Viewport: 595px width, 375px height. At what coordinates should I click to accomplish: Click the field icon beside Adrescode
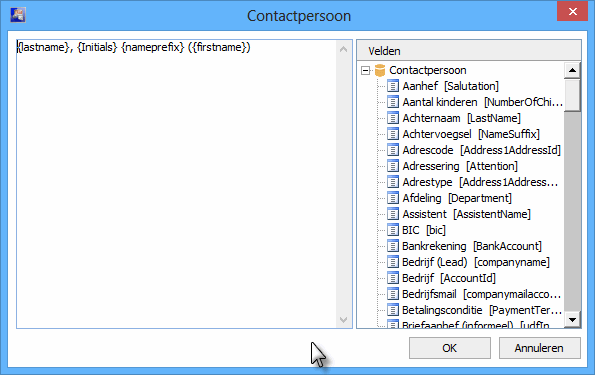(393, 150)
